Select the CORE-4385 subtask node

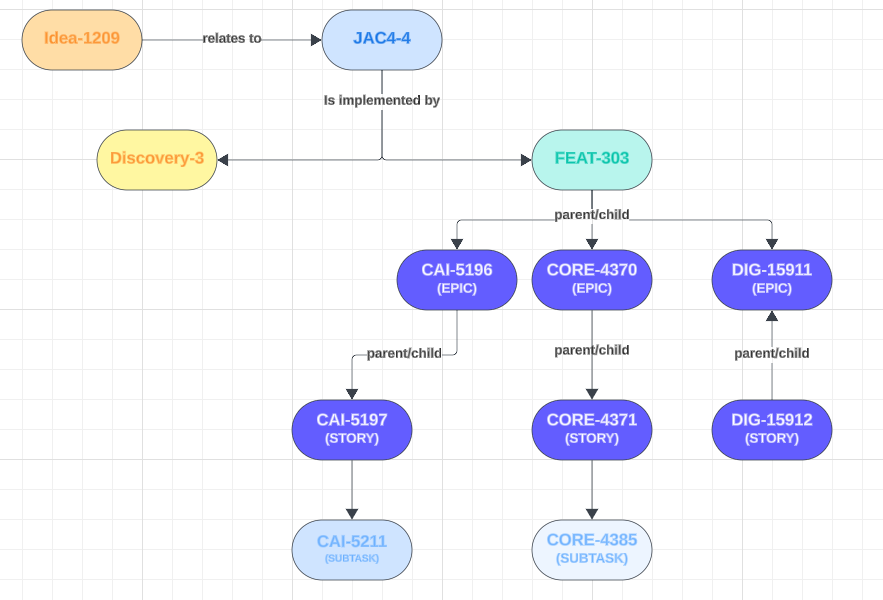click(x=592, y=550)
